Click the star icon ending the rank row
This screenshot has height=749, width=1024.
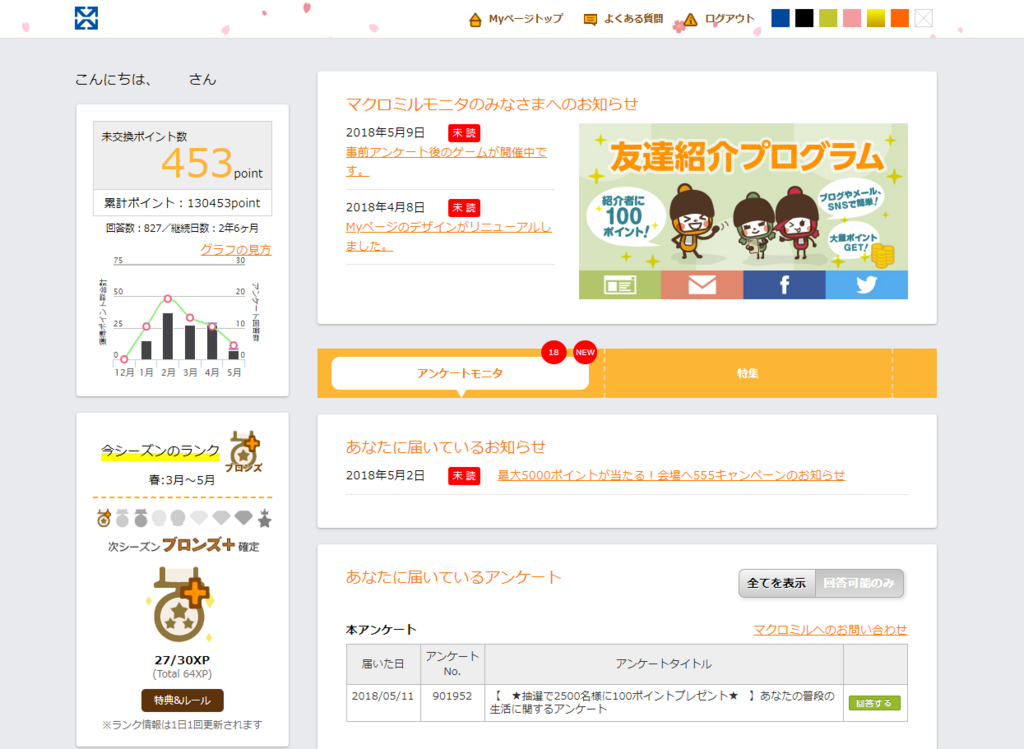coord(264,519)
